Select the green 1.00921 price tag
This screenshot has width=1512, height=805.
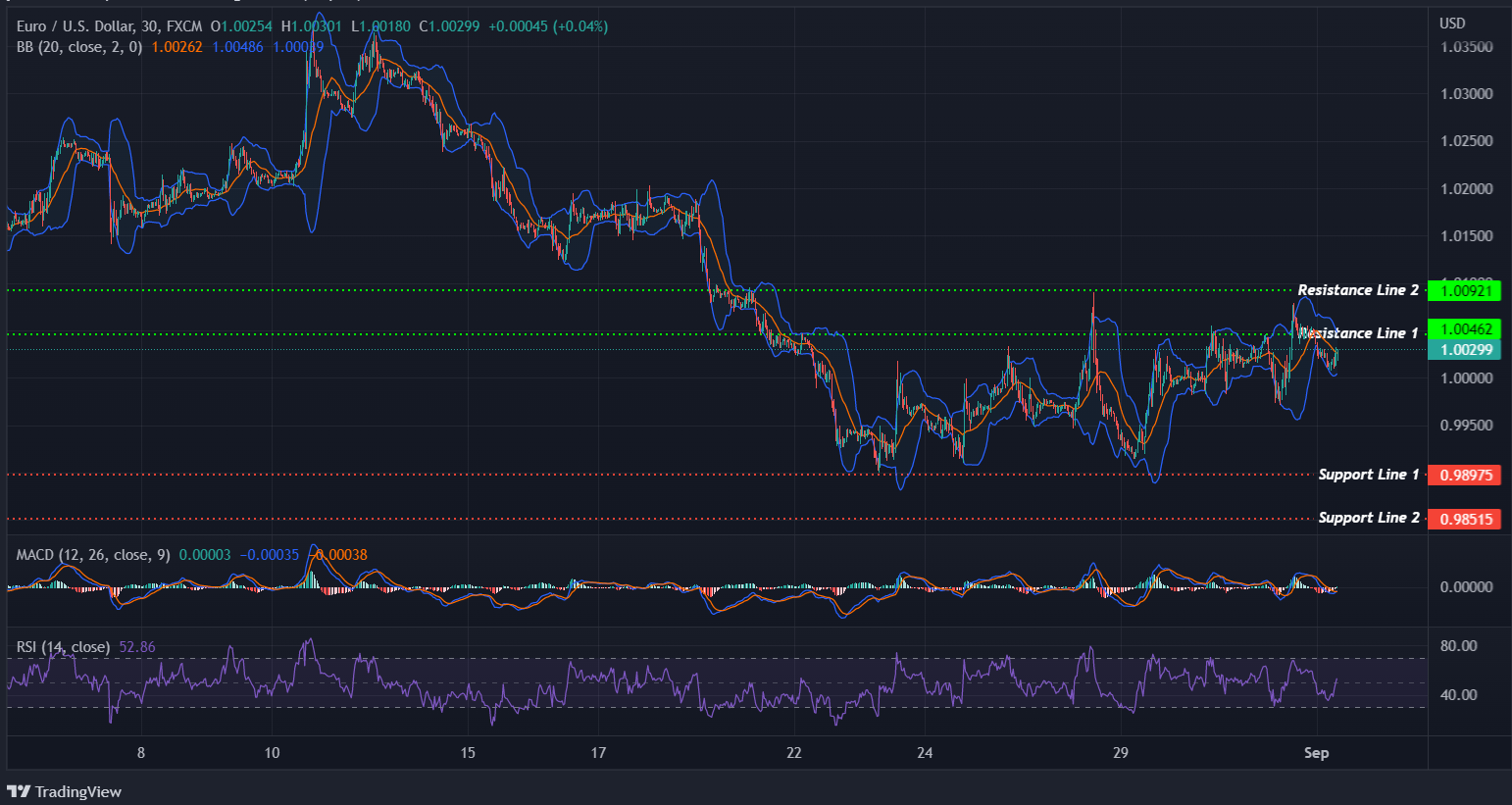(x=1465, y=290)
